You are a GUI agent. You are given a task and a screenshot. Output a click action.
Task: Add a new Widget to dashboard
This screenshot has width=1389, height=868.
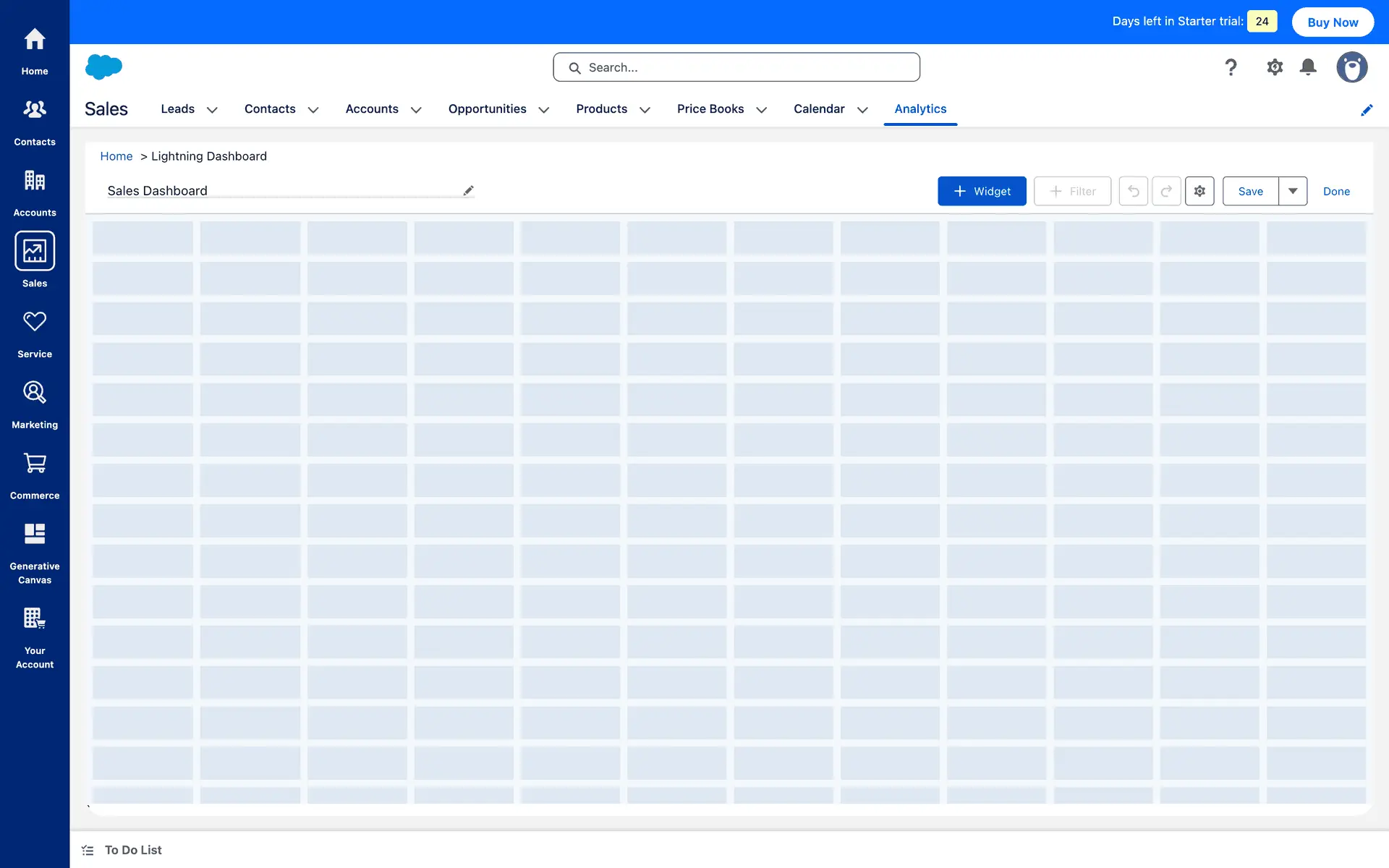pos(982,191)
